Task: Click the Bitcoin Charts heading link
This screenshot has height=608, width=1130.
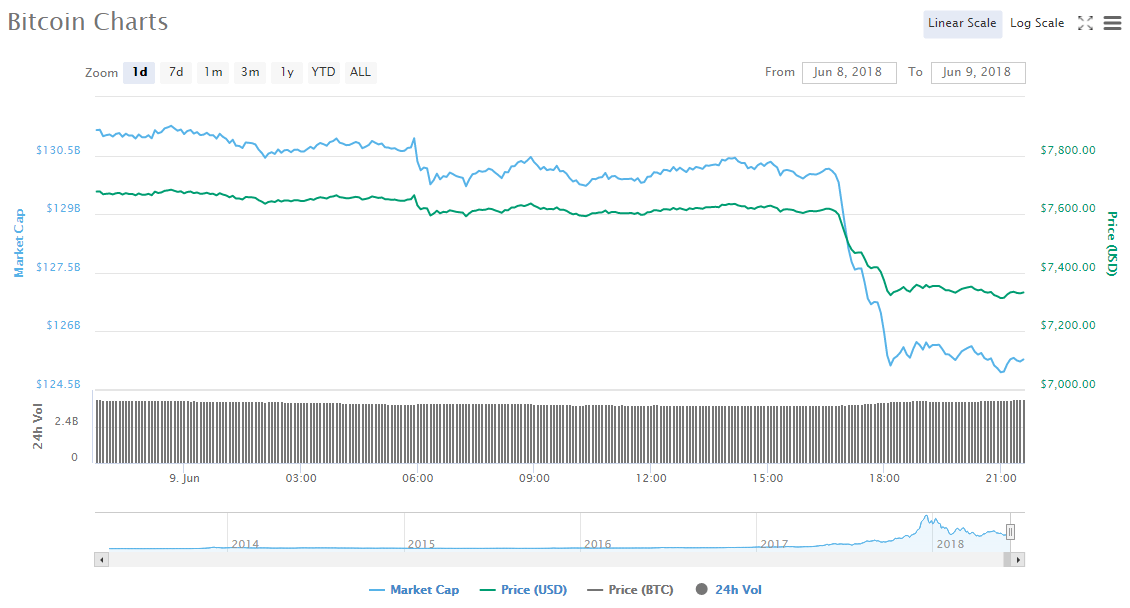Action: (x=87, y=21)
